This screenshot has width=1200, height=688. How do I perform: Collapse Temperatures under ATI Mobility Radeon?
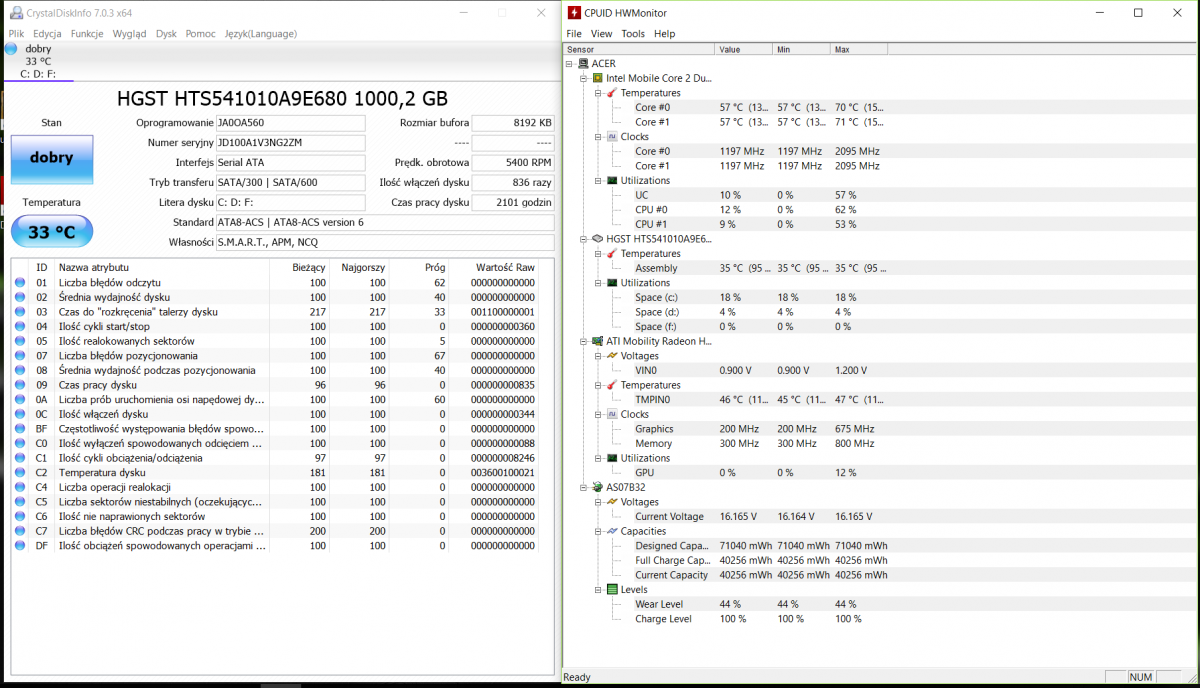(598, 385)
